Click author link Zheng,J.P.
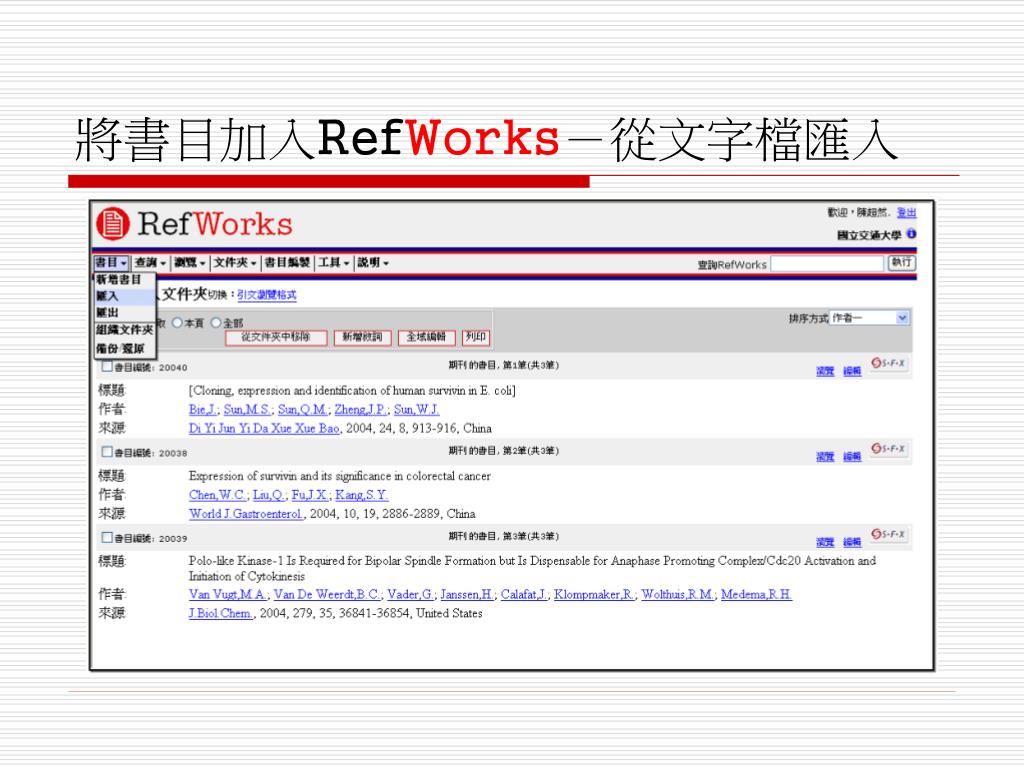1024x768 pixels. [x=361, y=409]
